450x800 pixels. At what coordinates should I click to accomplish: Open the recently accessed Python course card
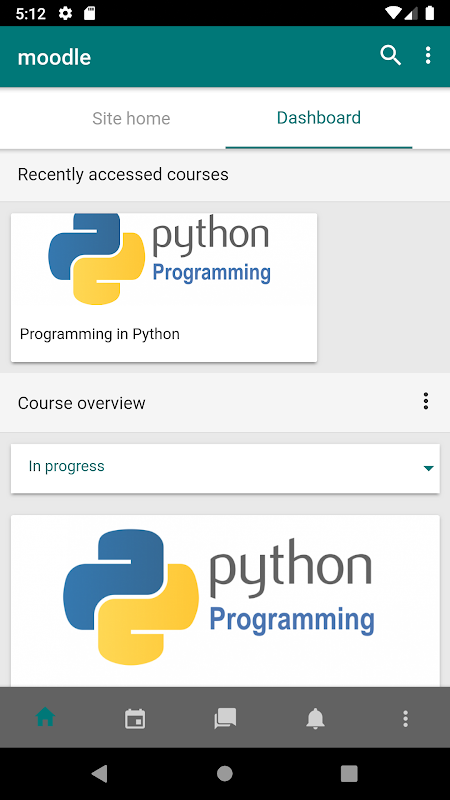(164, 288)
